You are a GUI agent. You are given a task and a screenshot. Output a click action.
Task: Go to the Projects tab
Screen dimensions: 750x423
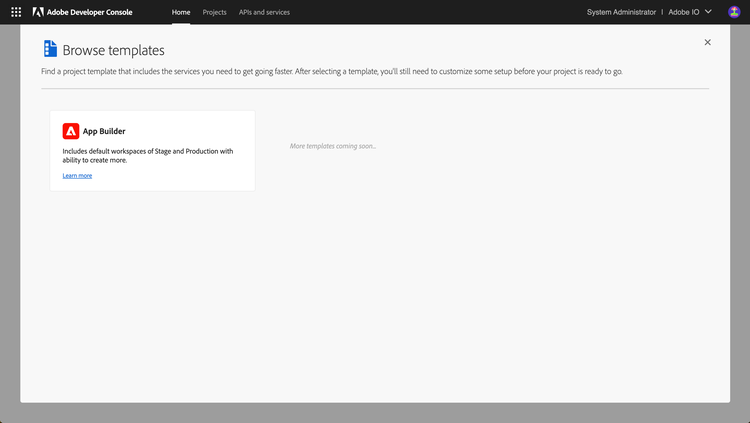tap(214, 12)
